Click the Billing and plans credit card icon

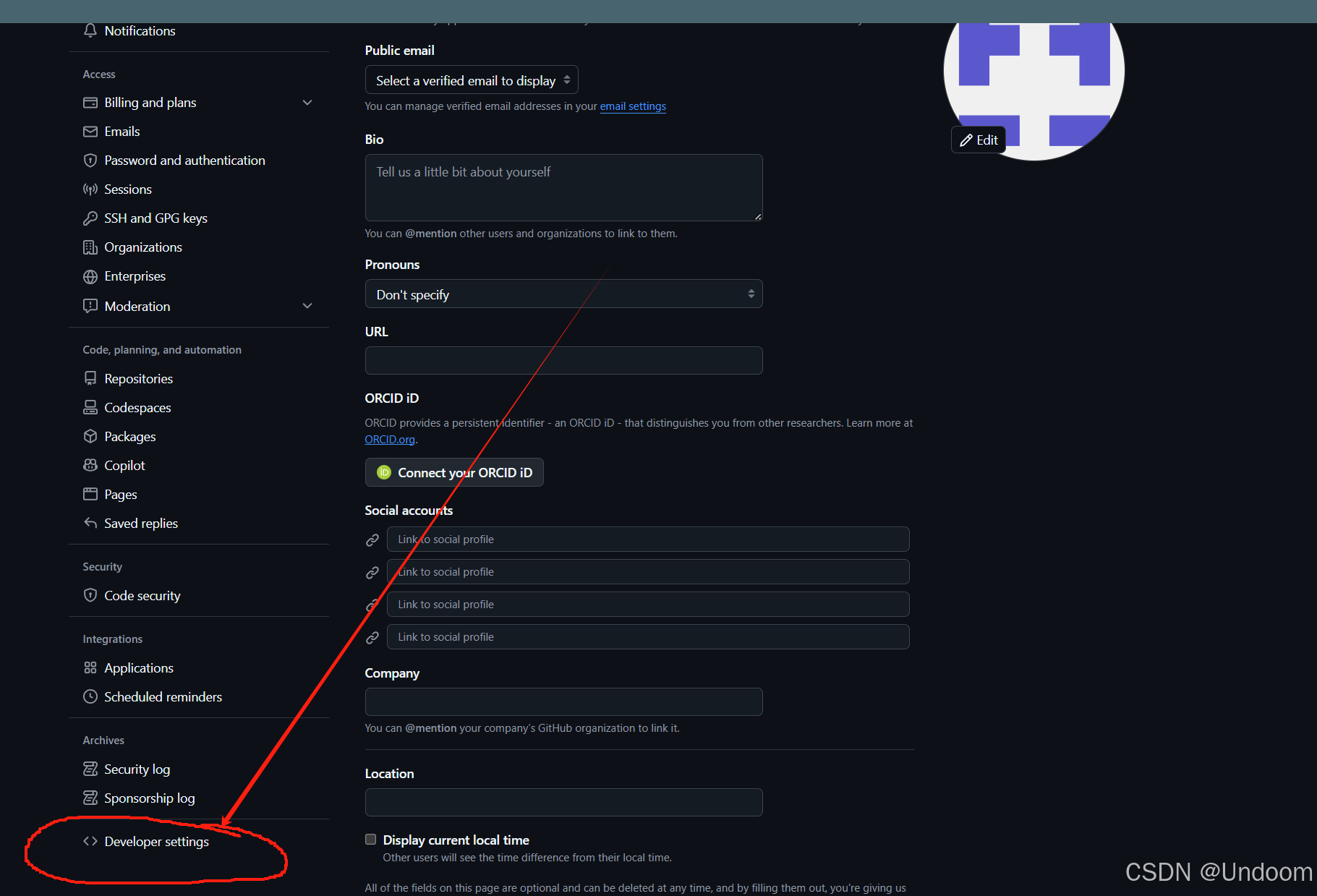tap(90, 103)
